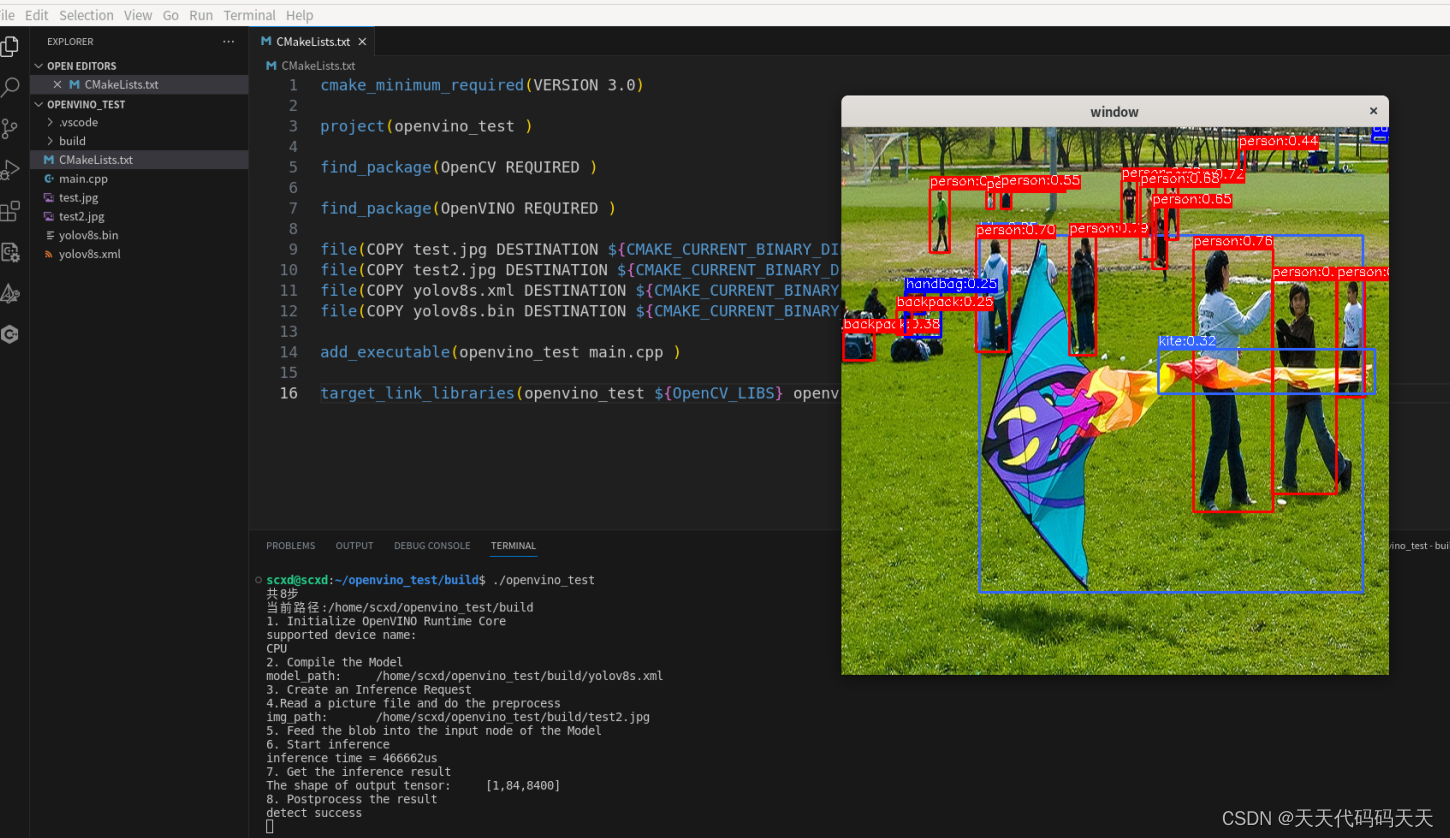1450x838 pixels.
Task: Open the Terminal menu
Action: pyautogui.click(x=249, y=15)
